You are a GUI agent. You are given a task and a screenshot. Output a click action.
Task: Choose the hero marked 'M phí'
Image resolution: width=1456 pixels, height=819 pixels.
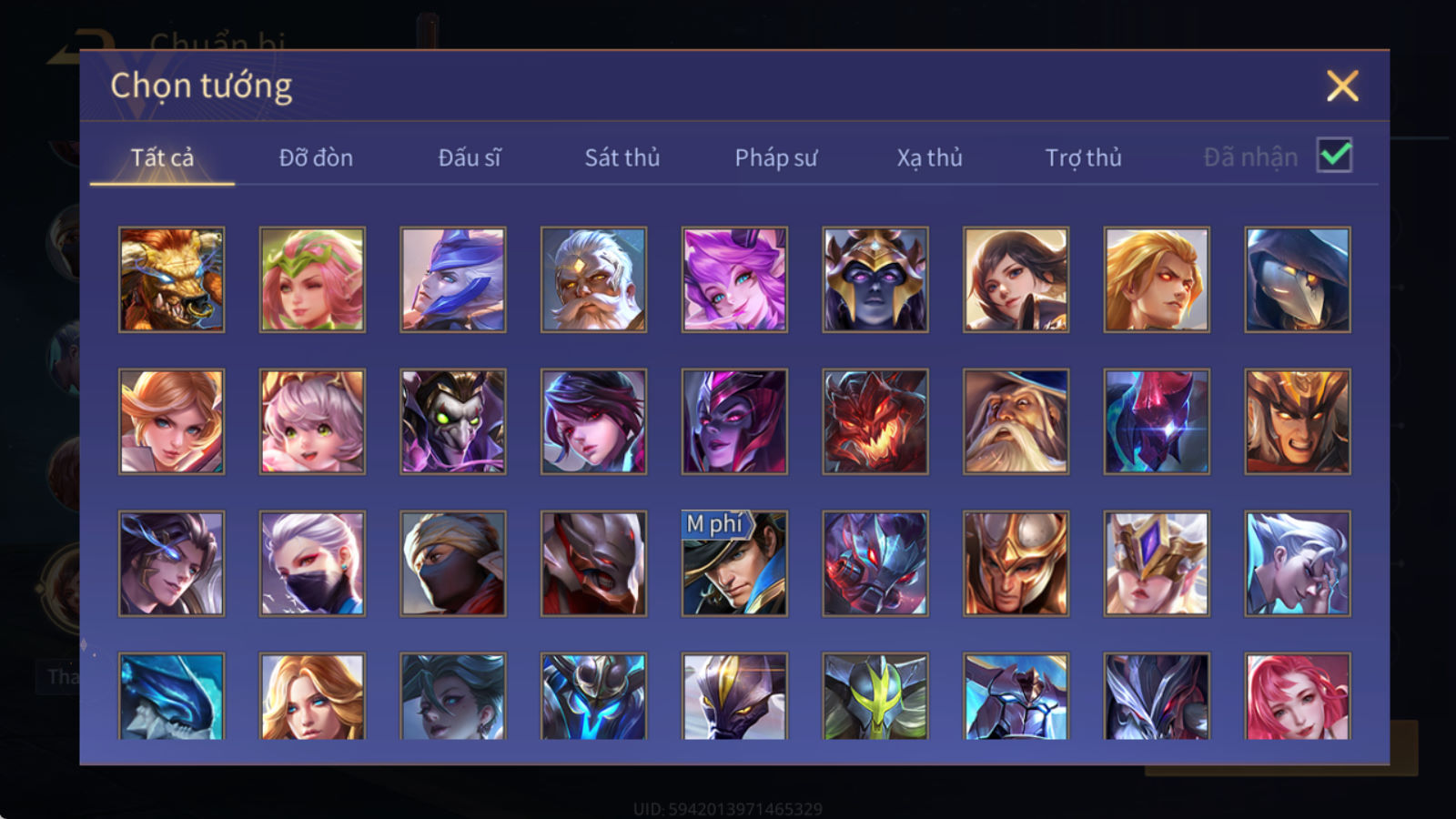(734, 563)
